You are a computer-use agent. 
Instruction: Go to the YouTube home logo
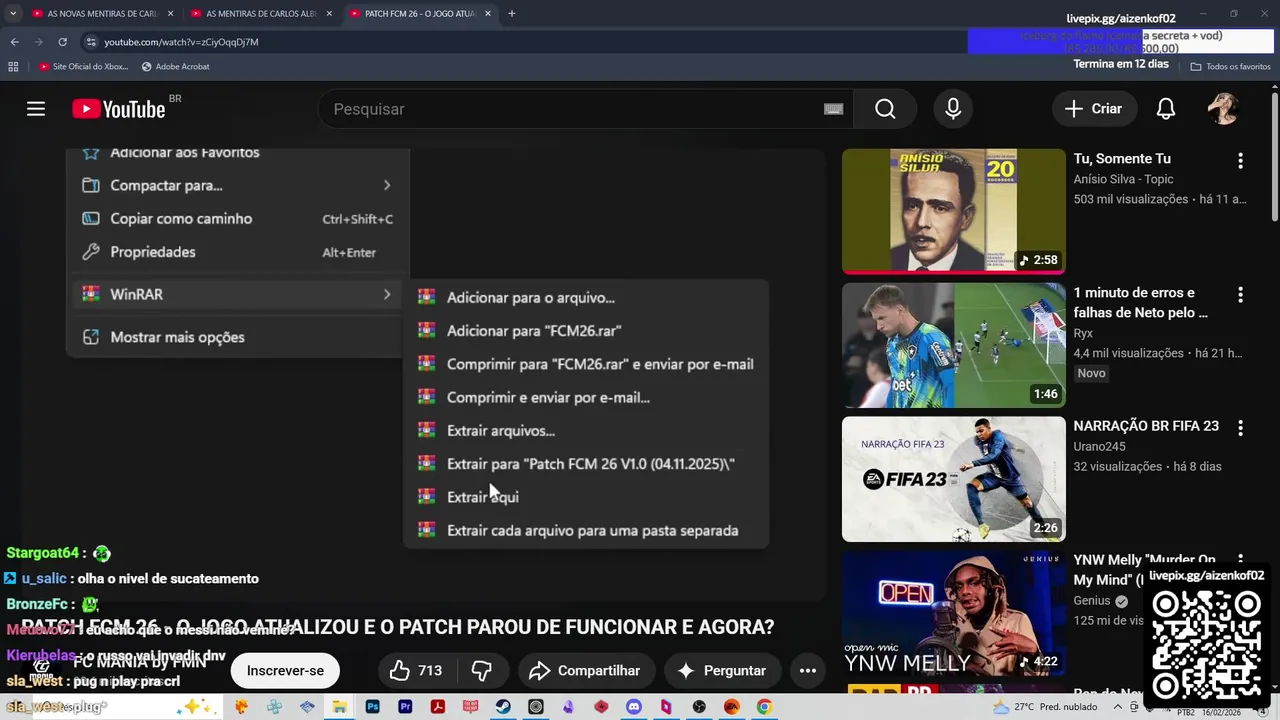[x=119, y=109]
